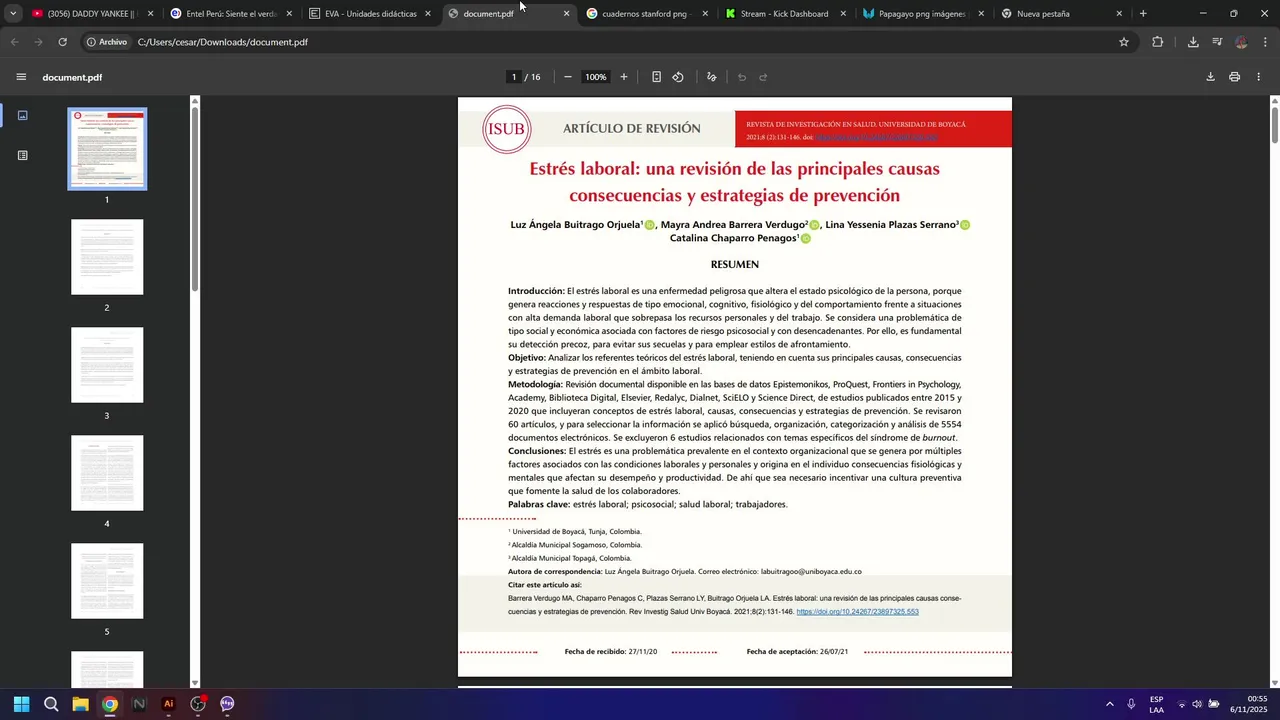Close the Nueva pestaña tab
The height and width of the screenshot is (720, 1280).
coord(1119,14)
